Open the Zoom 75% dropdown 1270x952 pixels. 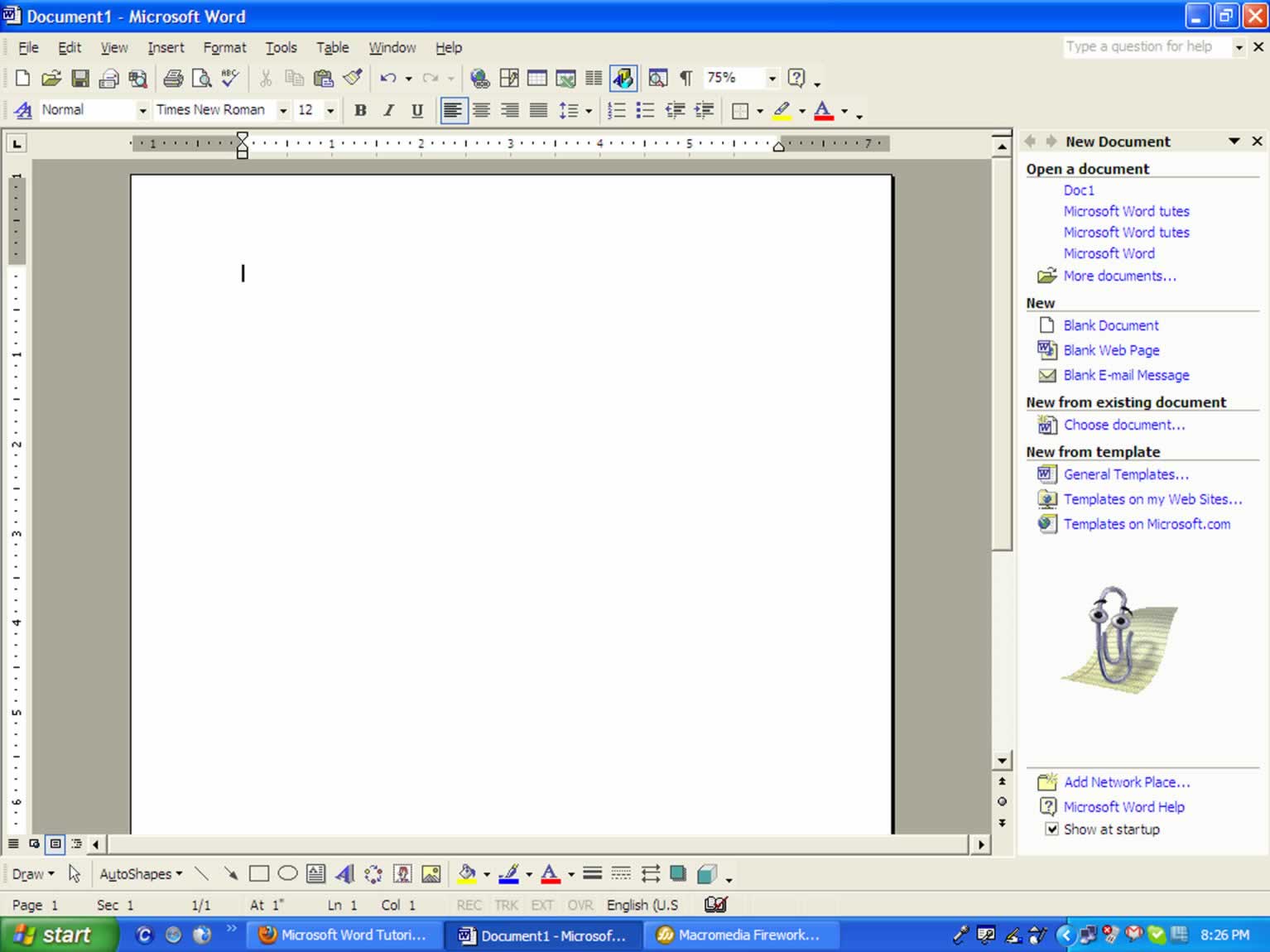pyautogui.click(x=772, y=79)
